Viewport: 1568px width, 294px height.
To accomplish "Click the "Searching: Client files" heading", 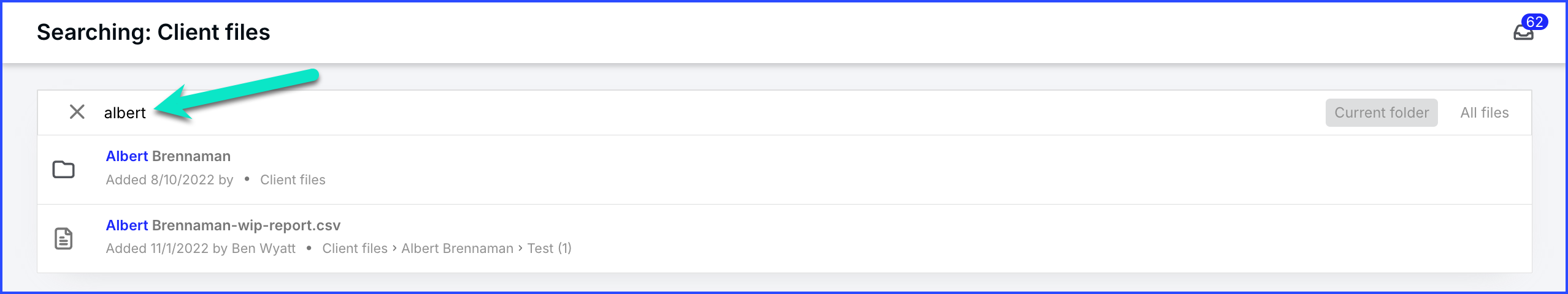I will tap(153, 32).
